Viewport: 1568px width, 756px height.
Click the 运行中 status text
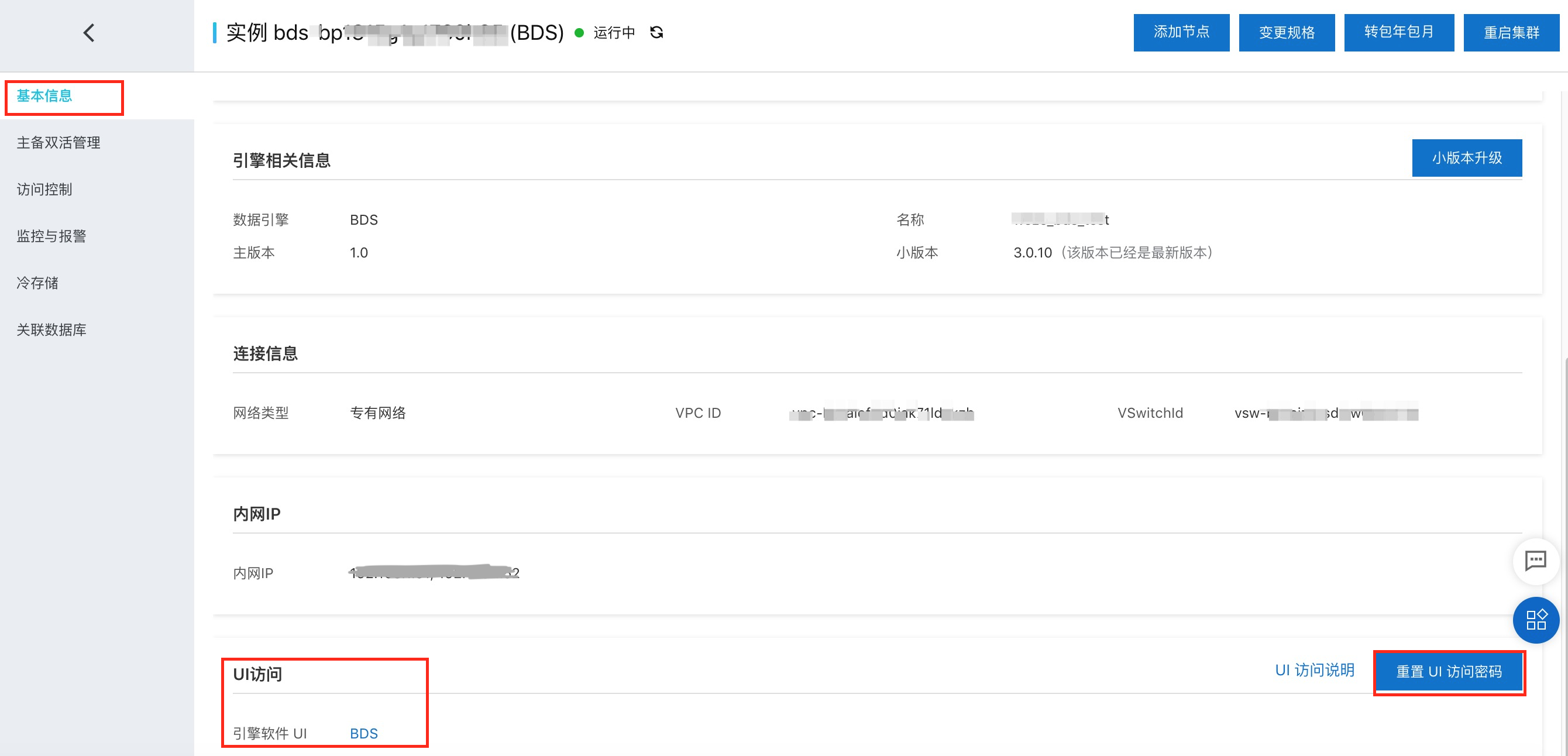coord(614,33)
